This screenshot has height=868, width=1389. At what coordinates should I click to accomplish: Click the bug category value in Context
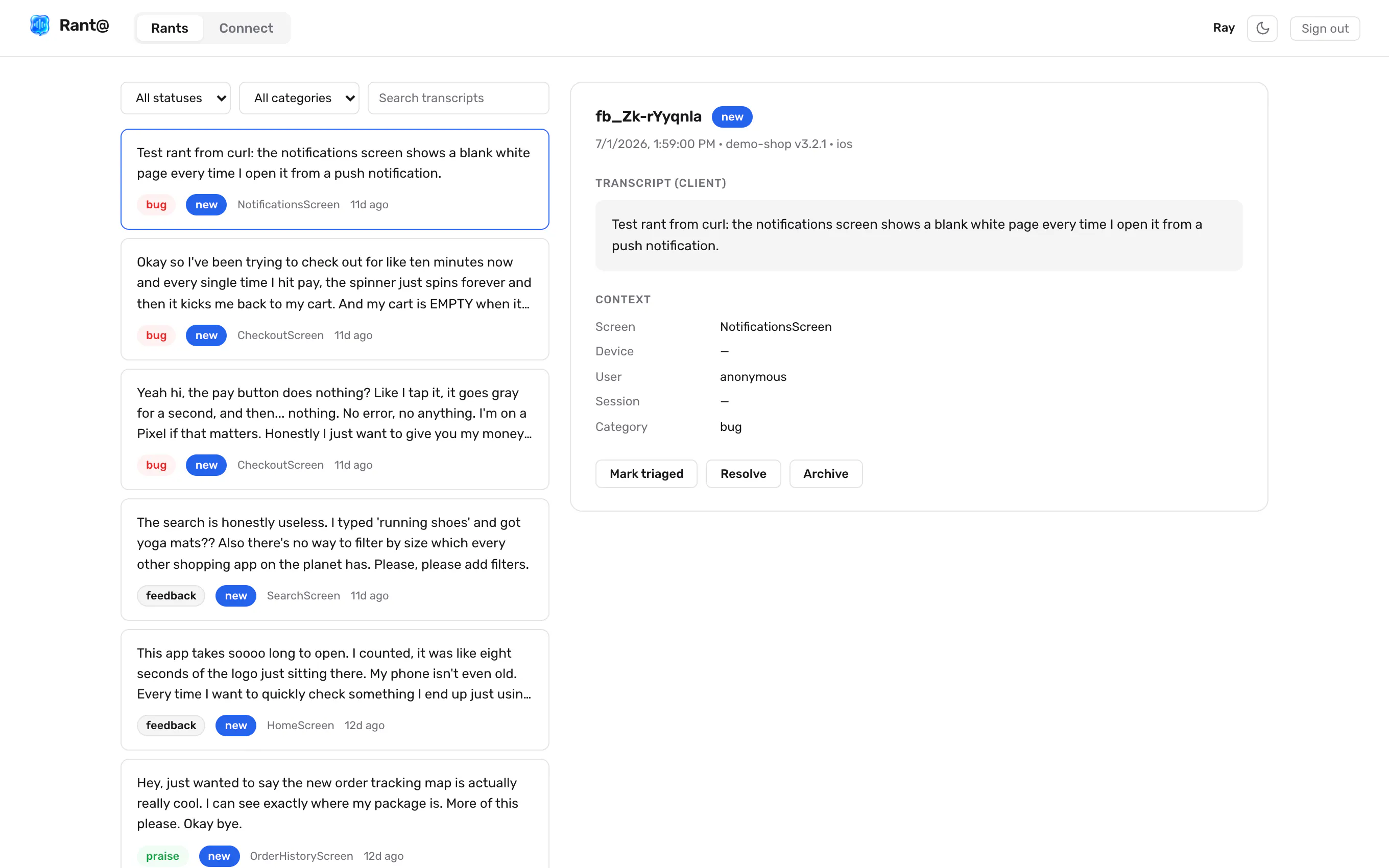coord(731,426)
